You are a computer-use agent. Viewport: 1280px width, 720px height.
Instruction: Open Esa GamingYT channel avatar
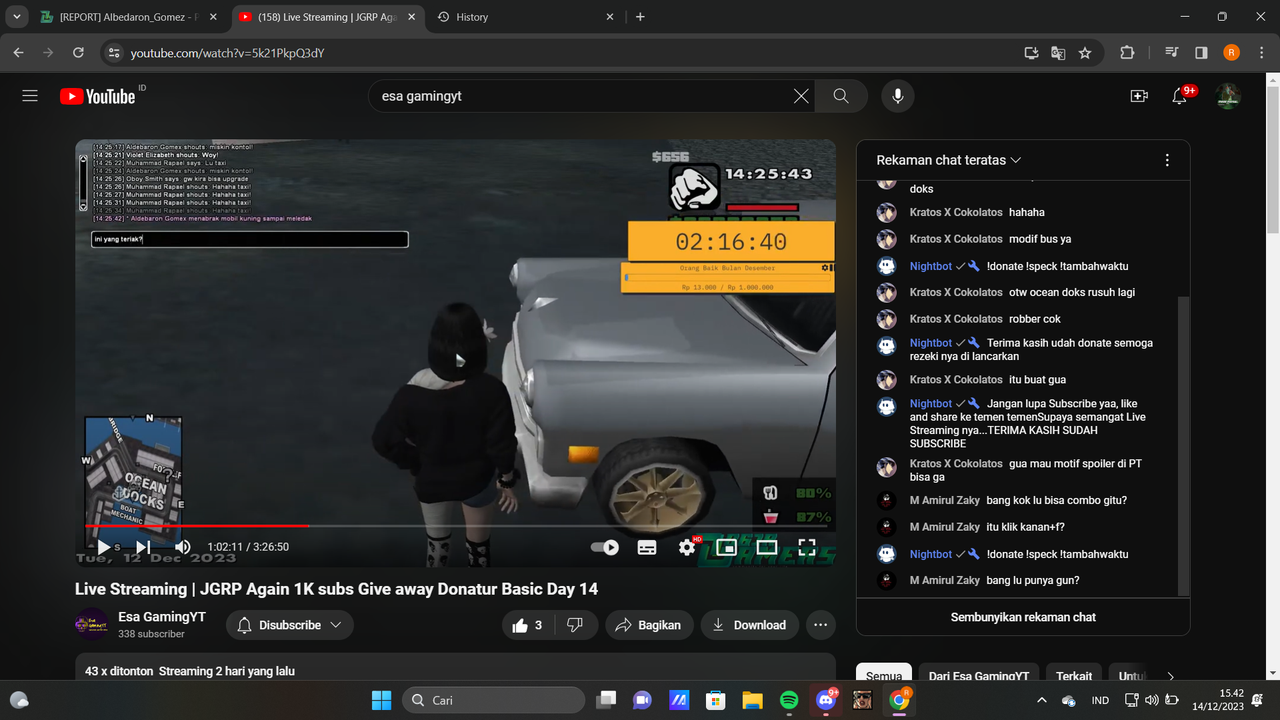tap(92, 624)
